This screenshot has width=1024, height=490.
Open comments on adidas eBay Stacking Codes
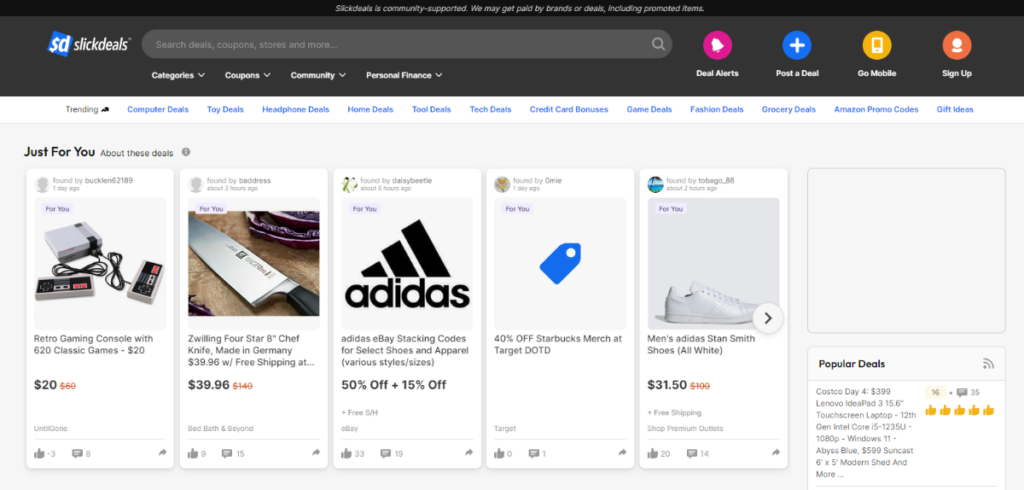(385, 453)
